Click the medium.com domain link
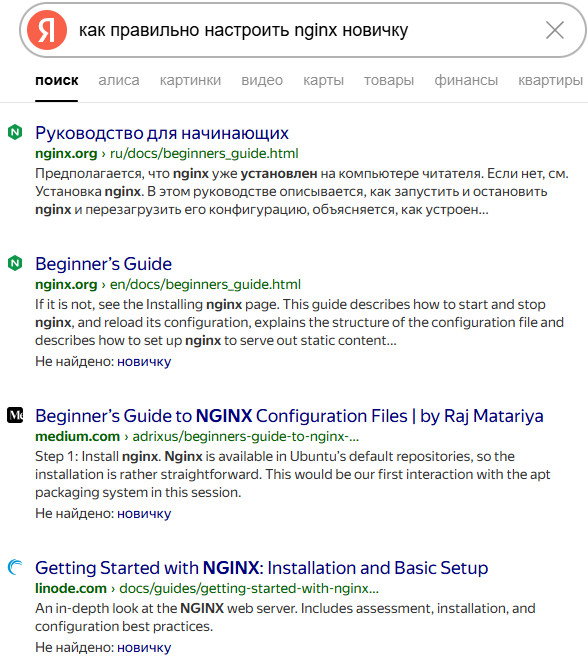Viewport: 588px width, 668px height. 78,436
